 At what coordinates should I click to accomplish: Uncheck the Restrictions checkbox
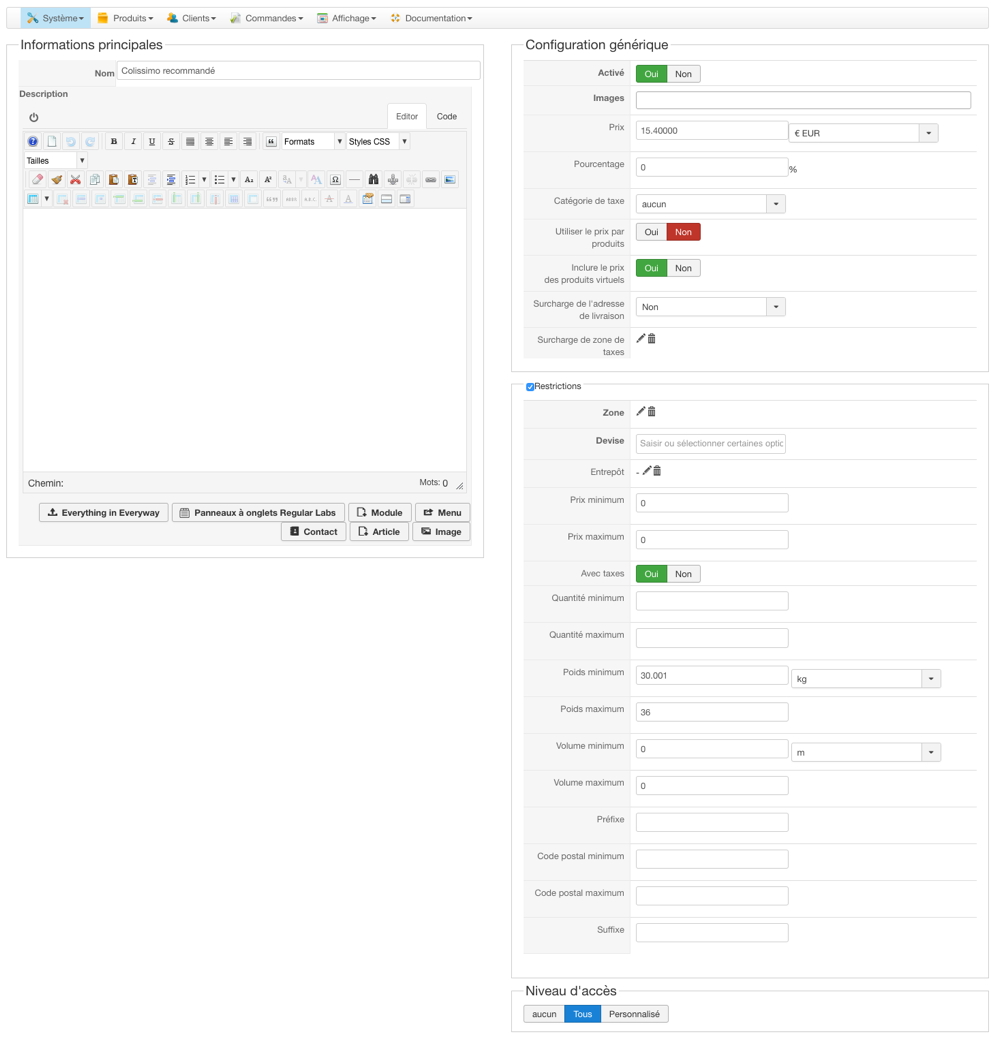pyautogui.click(x=530, y=386)
